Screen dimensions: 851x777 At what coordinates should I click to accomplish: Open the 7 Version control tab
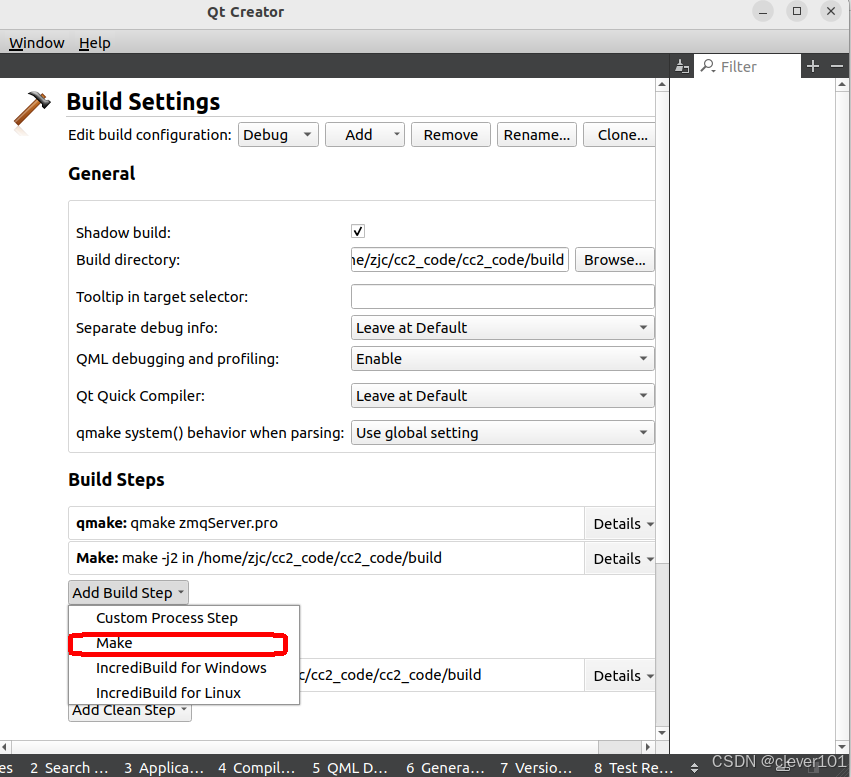click(536, 768)
